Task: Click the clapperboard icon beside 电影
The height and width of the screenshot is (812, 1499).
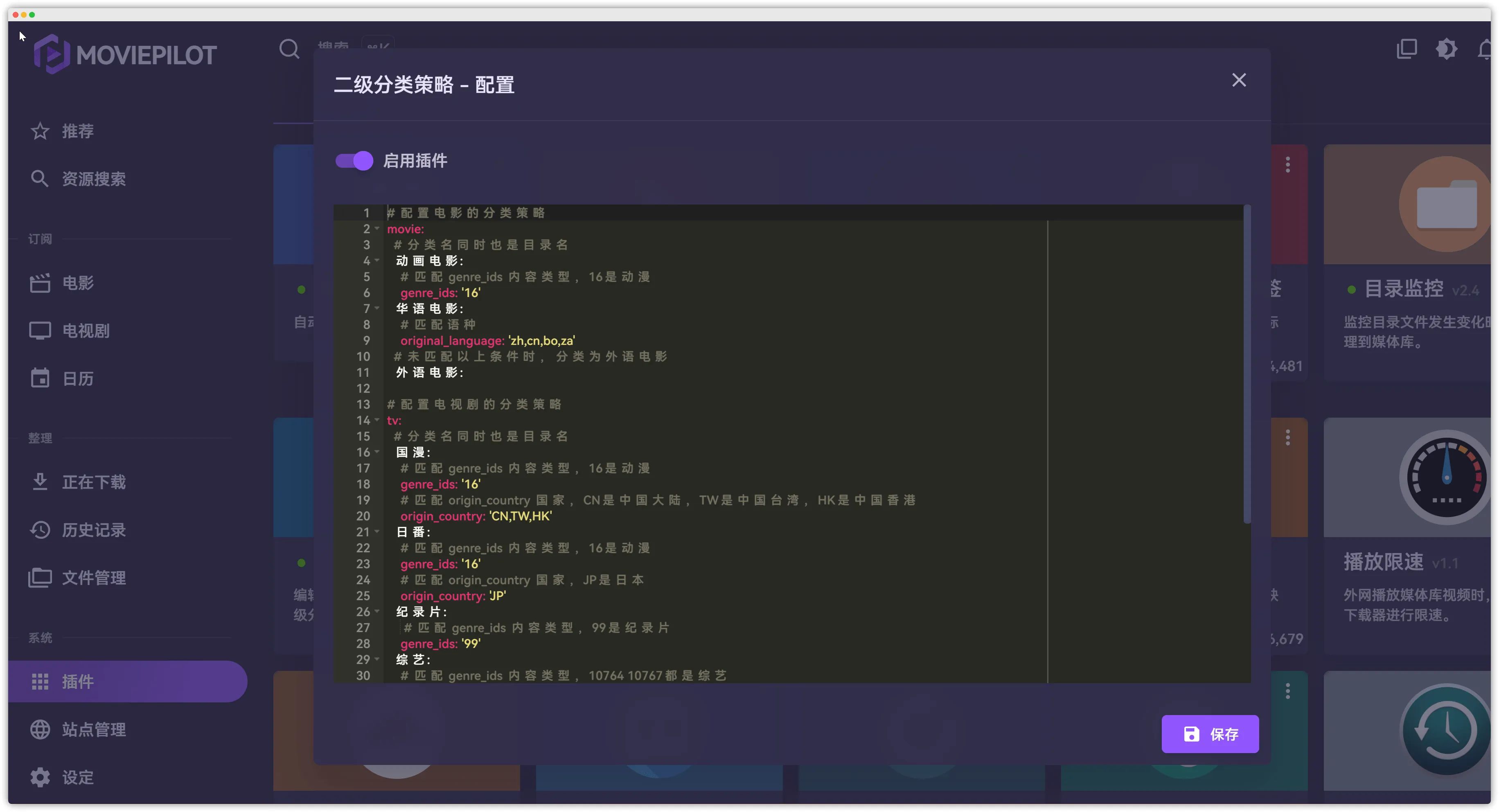Action: click(40, 283)
